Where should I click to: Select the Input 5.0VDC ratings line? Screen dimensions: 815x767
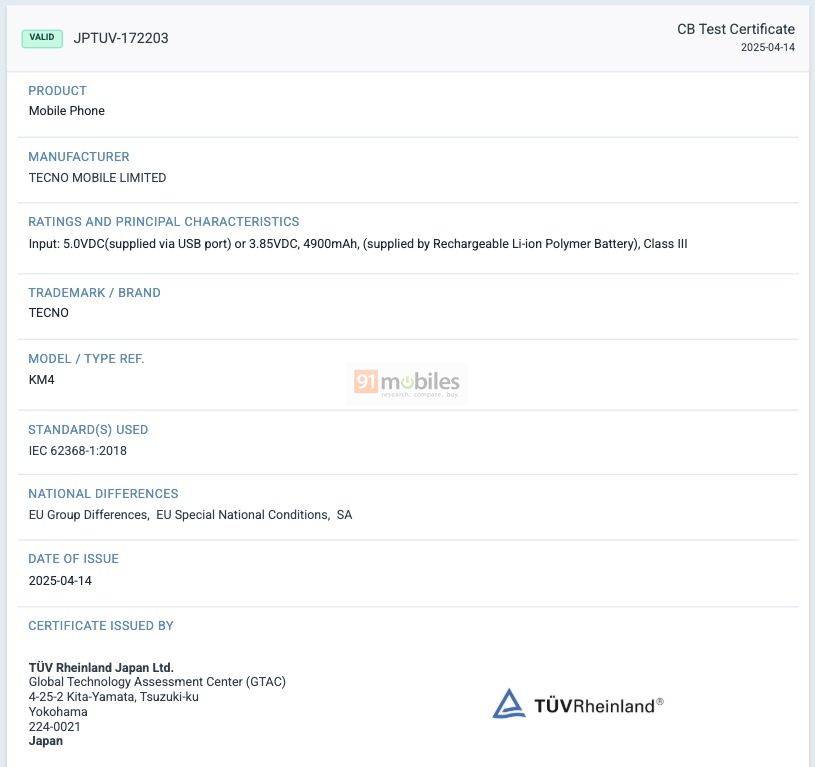coord(358,244)
